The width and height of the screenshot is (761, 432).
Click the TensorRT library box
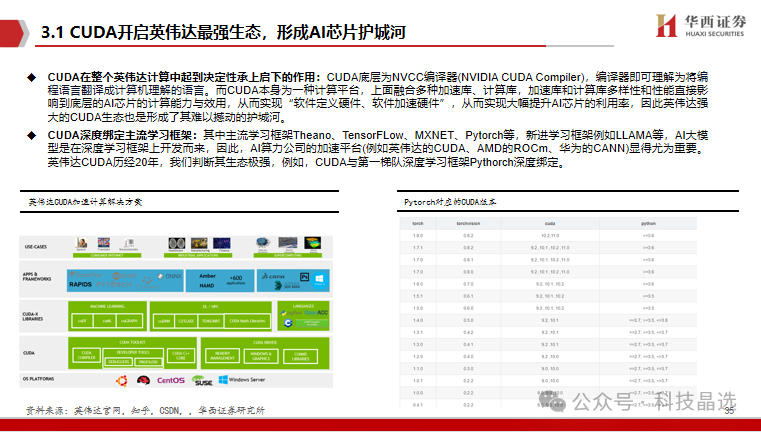tap(211, 321)
